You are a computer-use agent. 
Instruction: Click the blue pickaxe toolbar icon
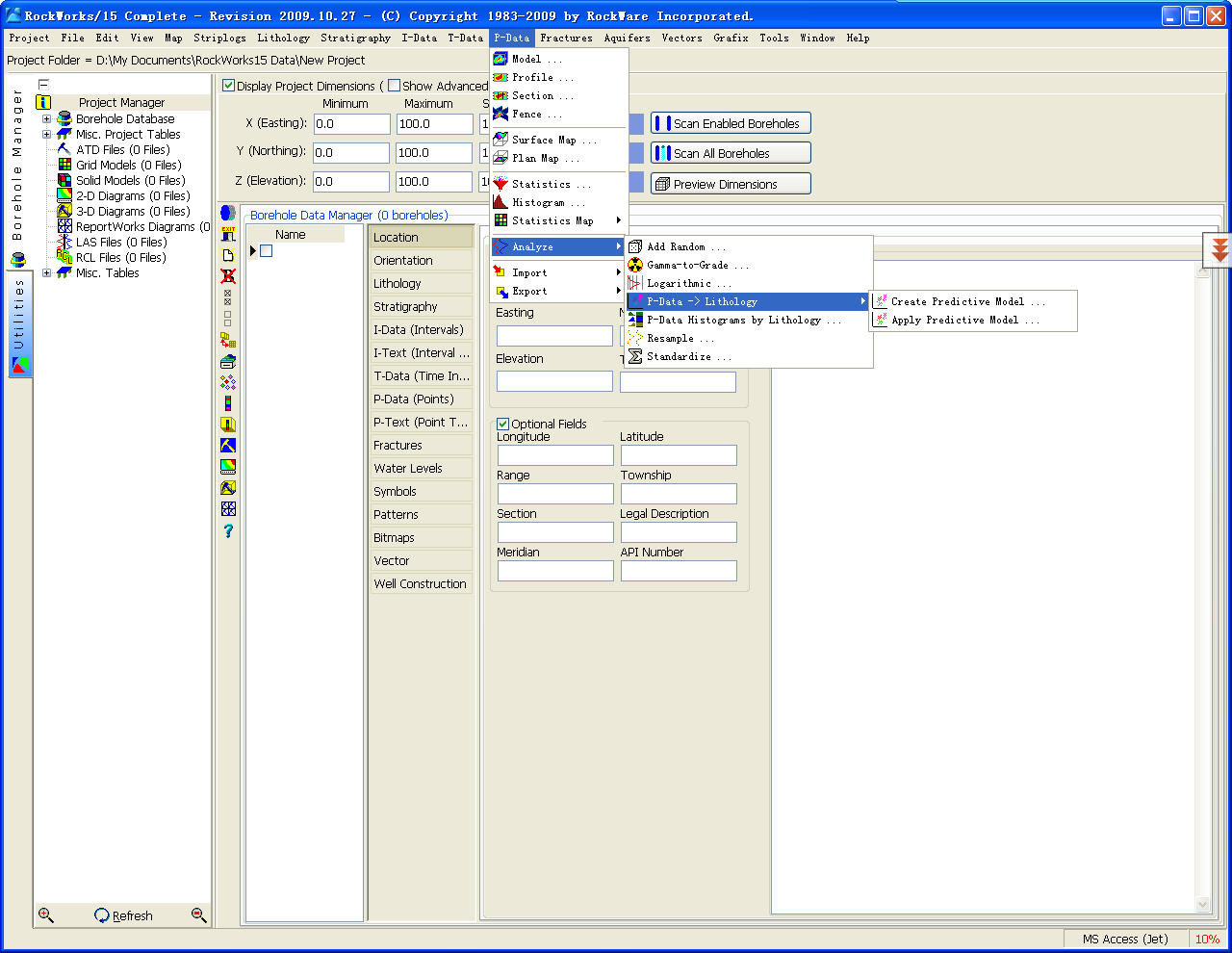(228, 446)
